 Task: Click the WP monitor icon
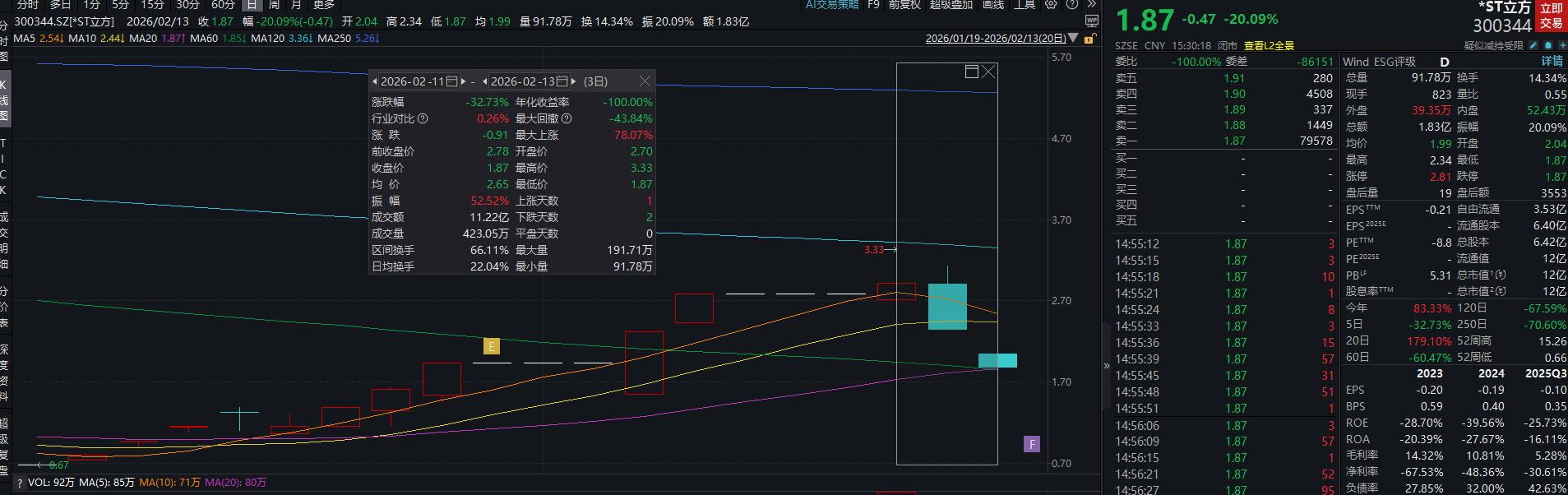point(1092,21)
